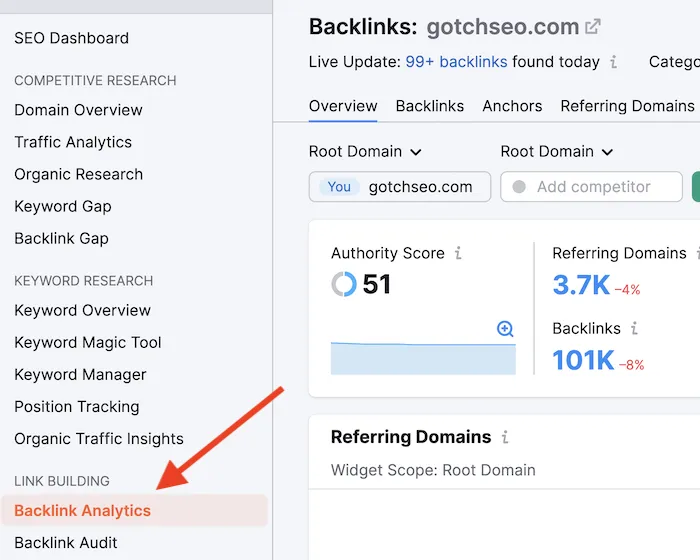Click the 3.7K referring domains value
Viewport: 700px width, 560px height.
click(580, 285)
